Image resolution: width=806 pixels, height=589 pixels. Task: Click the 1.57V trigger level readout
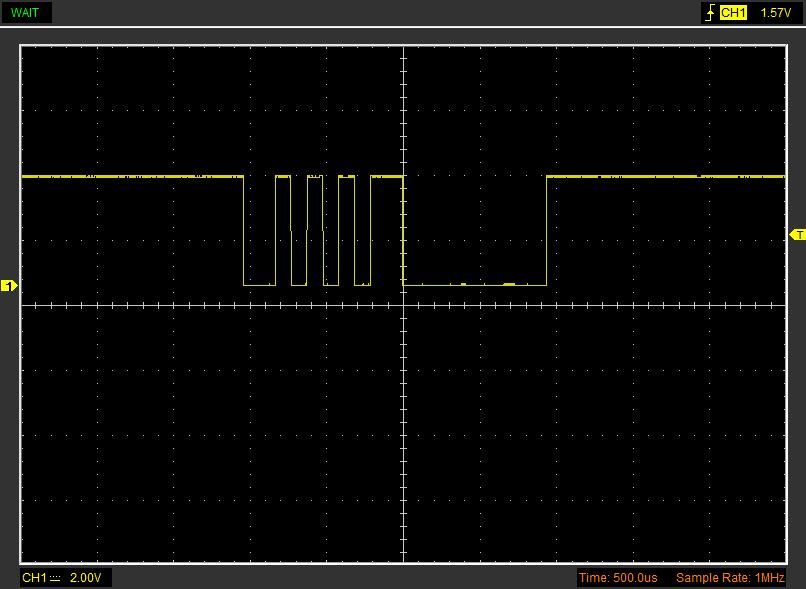[x=776, y=13]
